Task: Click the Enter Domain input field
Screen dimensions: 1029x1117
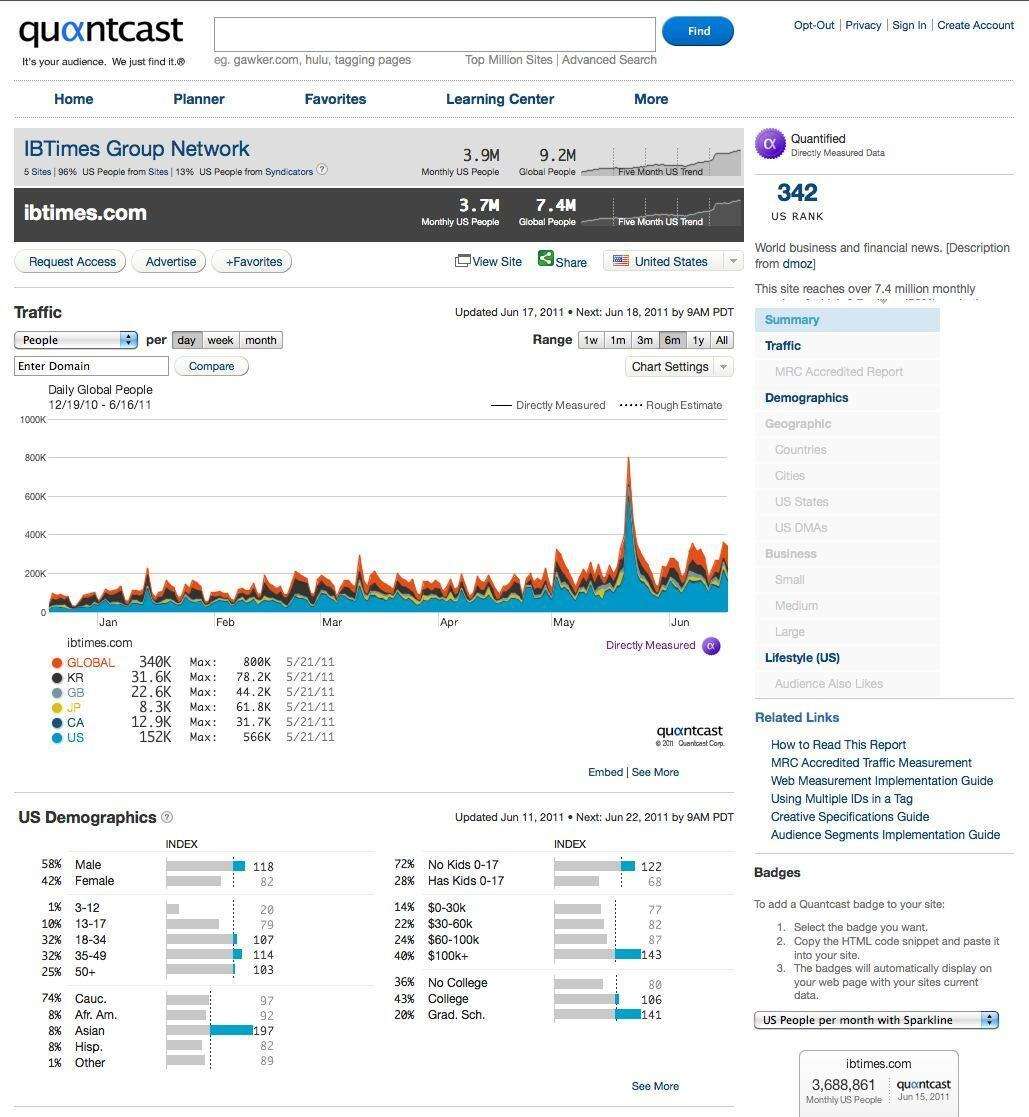Action: click(x=91, y=366)
